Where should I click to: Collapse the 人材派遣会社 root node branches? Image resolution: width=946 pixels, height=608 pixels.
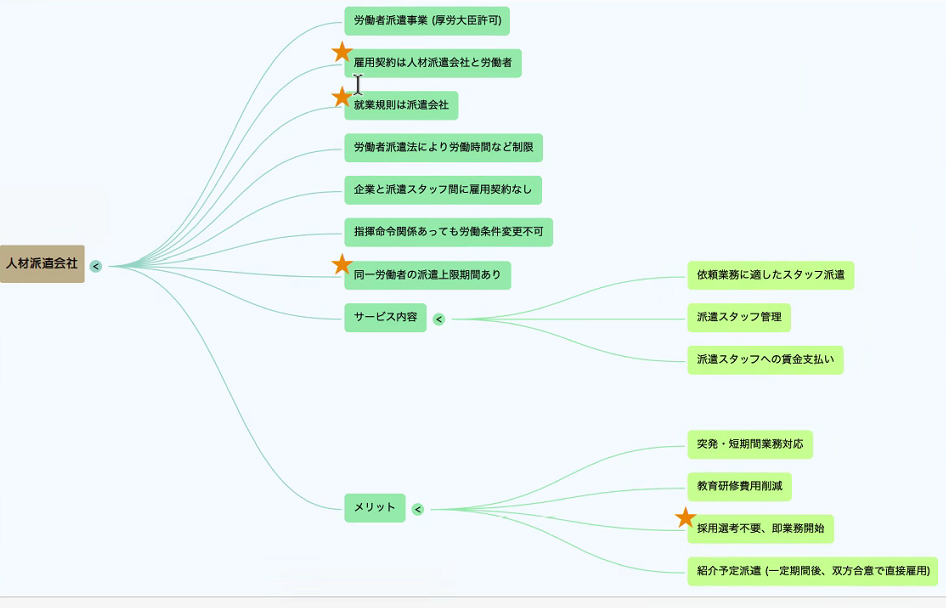pyautogui.click(x=95, y=266)
